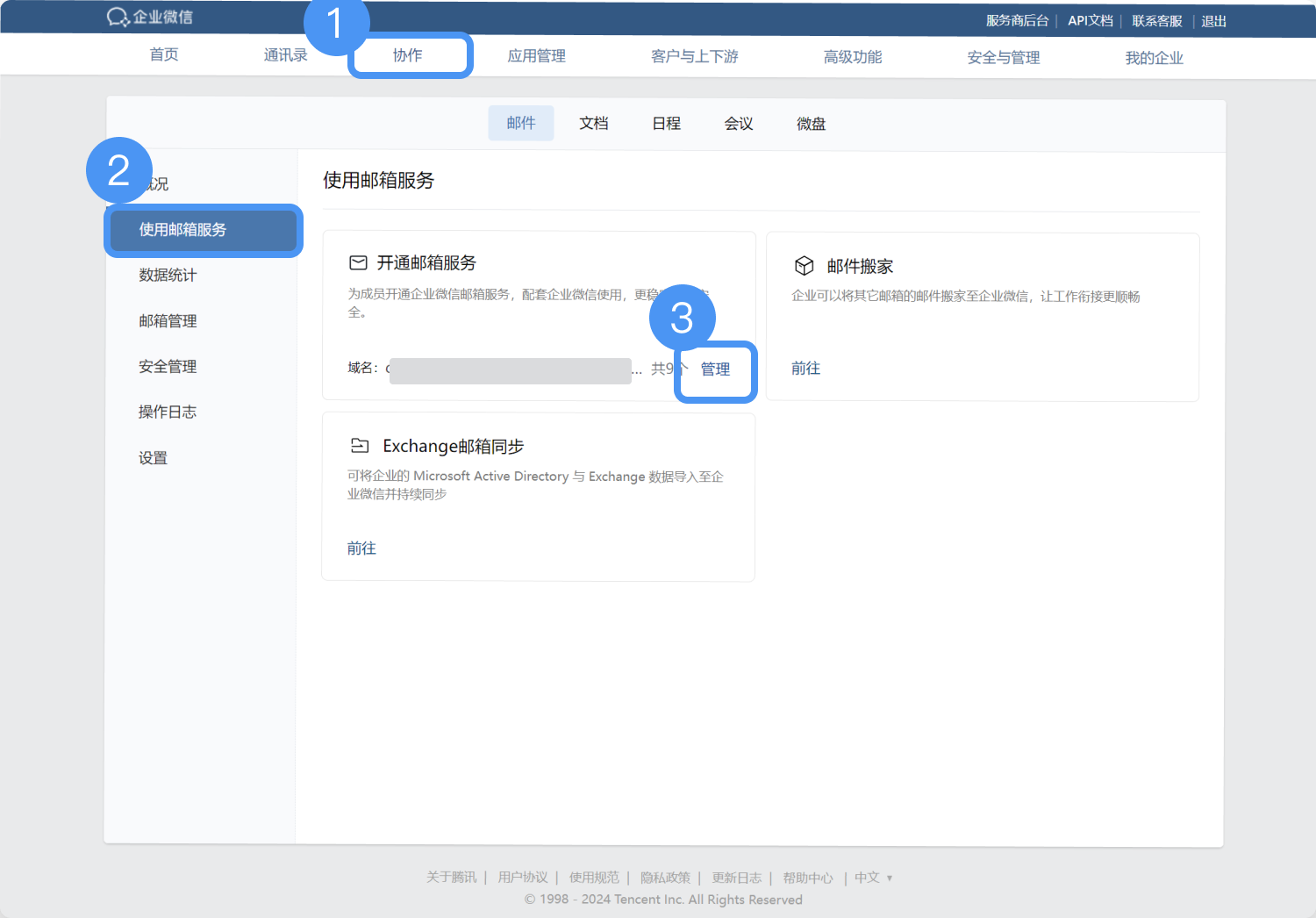The width and height of the screenshot is (1316, 918).
Task: Go to 应用管理 in top navigation
Action: 536,56
